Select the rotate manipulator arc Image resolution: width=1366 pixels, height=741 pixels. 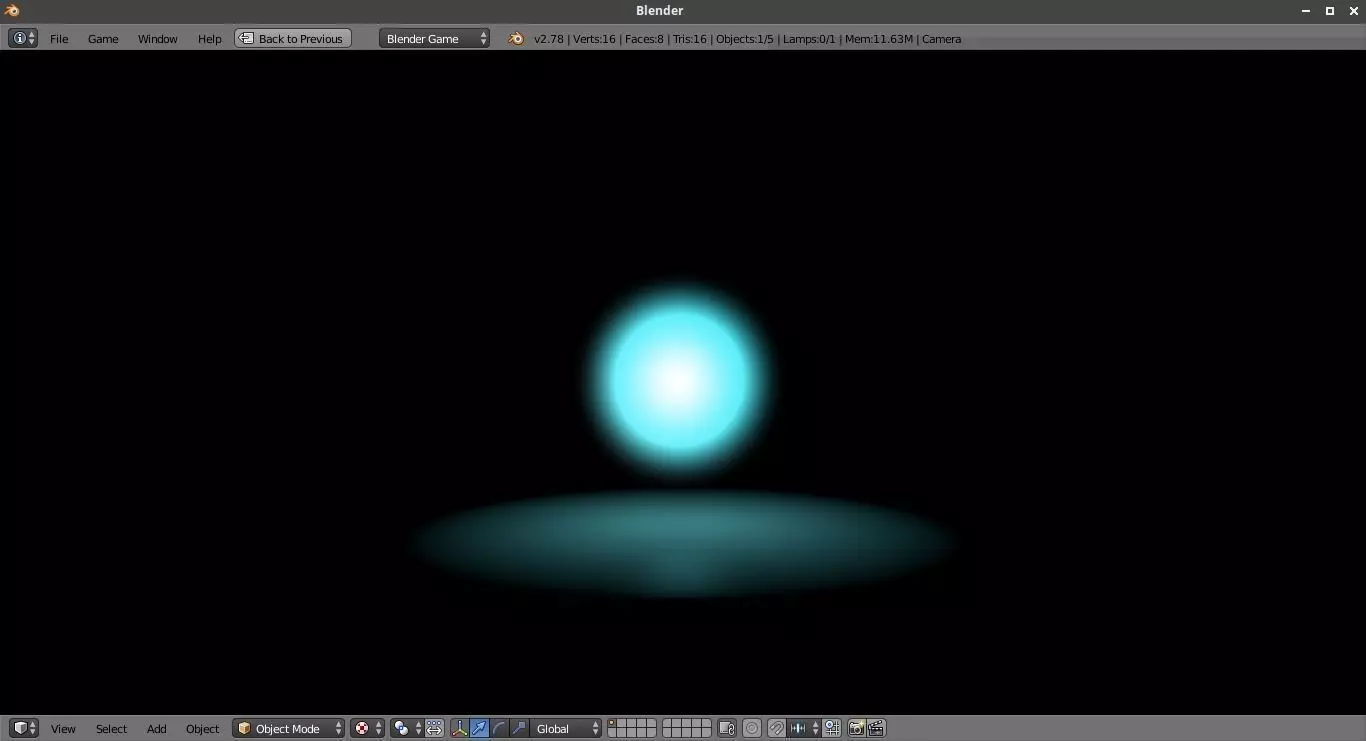click(x=499, y=728)
